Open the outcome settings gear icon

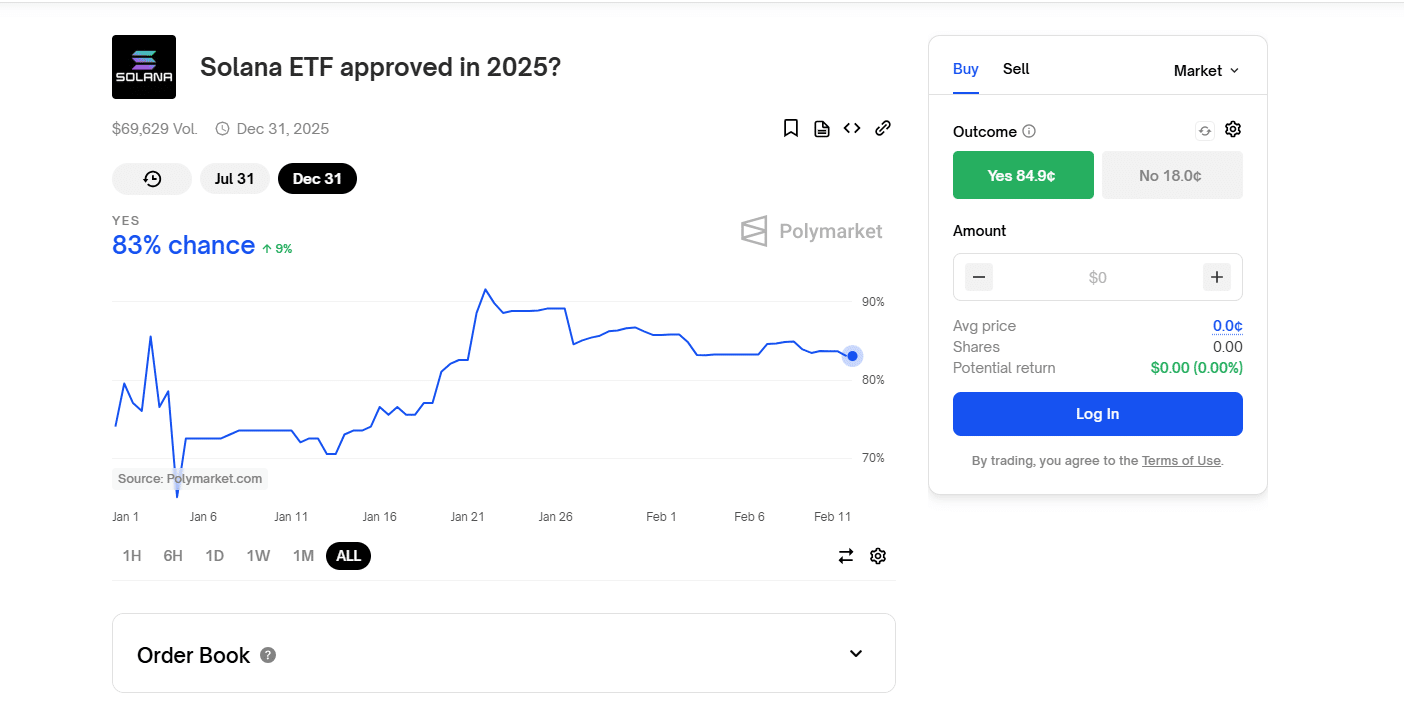(1233, 130)
